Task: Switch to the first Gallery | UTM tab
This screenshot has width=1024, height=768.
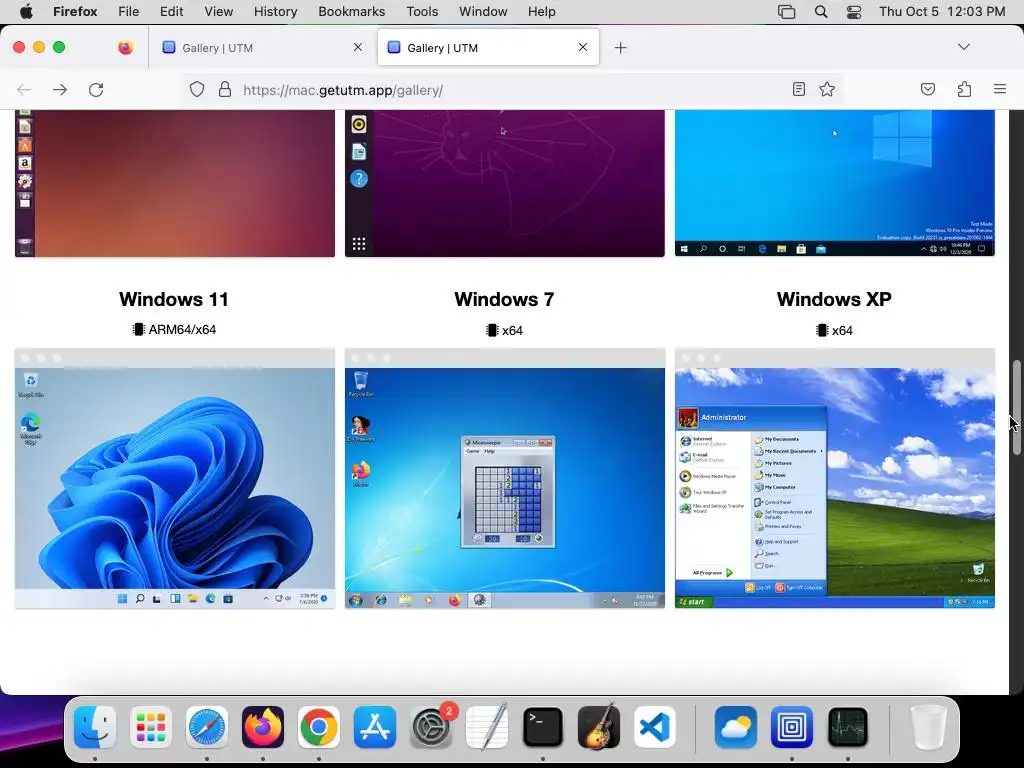Action: coord(261,48)
